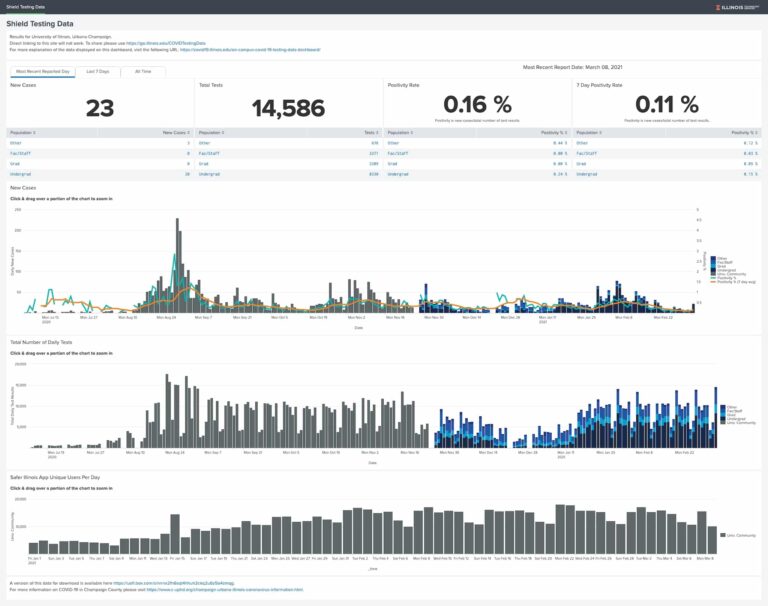Sort Positivity Rate table by Positivity % column
The height and width of the screenshot is (606, 768).
click(x=552, y=132)
